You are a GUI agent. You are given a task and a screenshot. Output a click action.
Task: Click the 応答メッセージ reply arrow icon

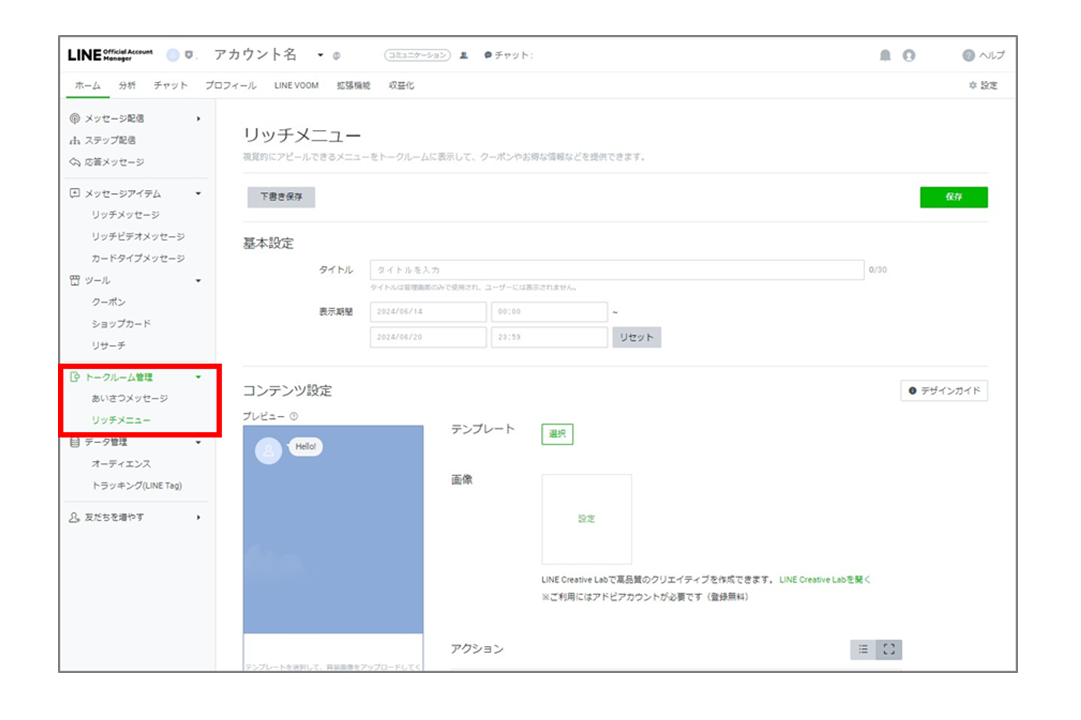click(x=74, y=162)
